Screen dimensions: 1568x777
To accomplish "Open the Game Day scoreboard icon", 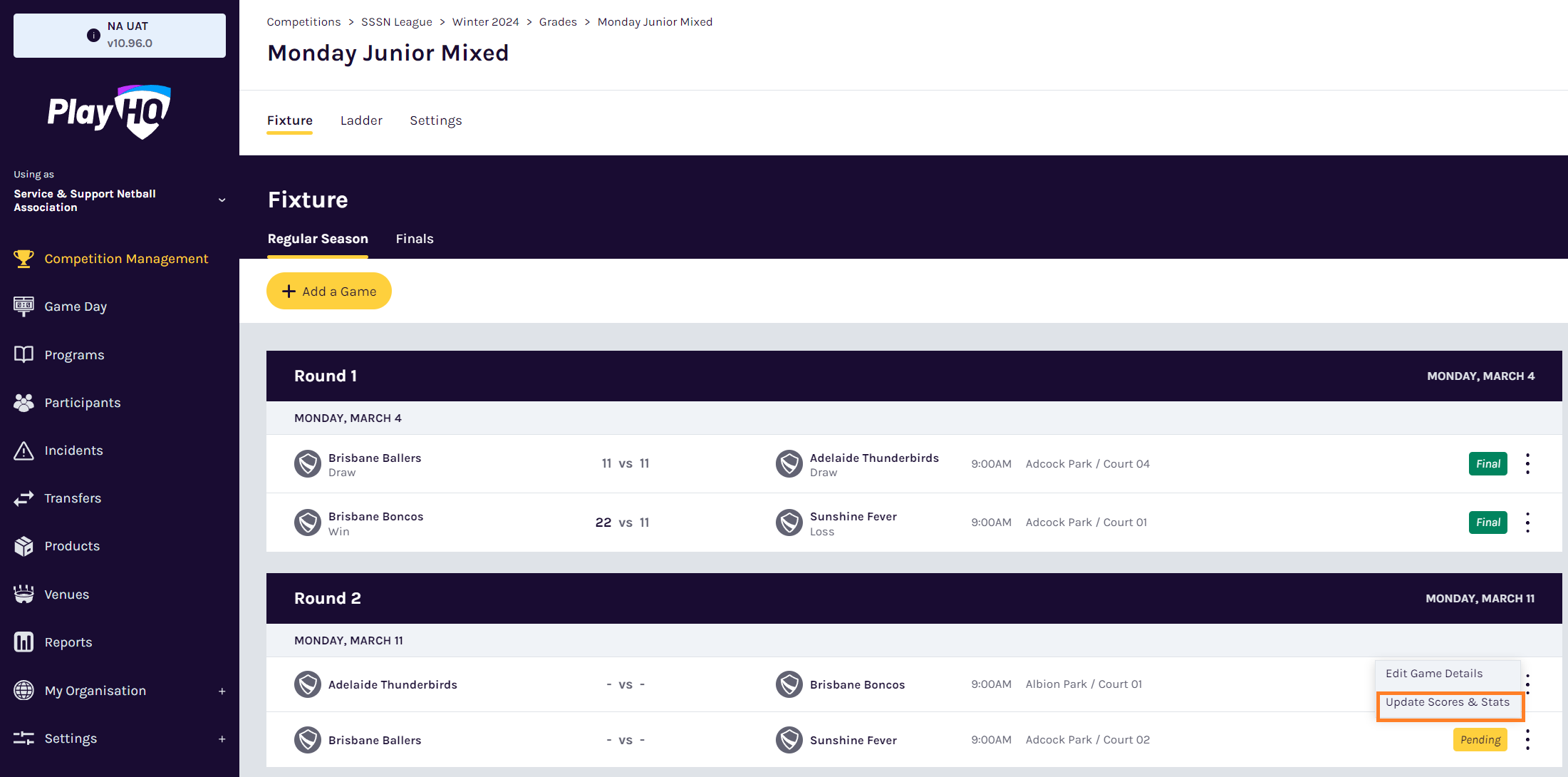I will click(x=24, y=307).
